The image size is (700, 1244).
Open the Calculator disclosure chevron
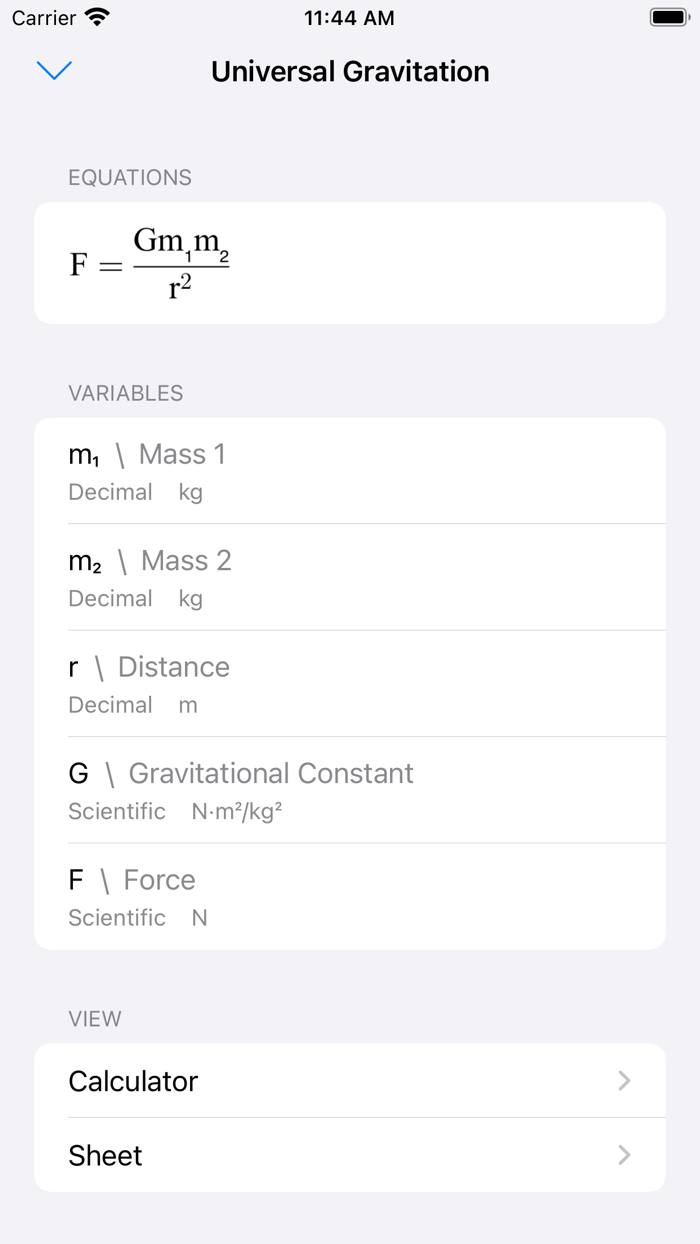pos(624,1081)
